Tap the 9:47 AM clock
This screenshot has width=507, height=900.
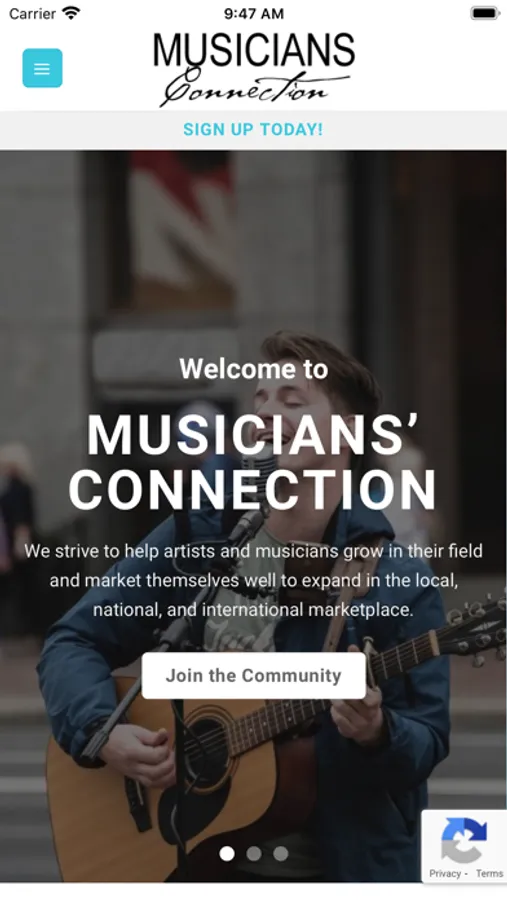coord(254,14)
